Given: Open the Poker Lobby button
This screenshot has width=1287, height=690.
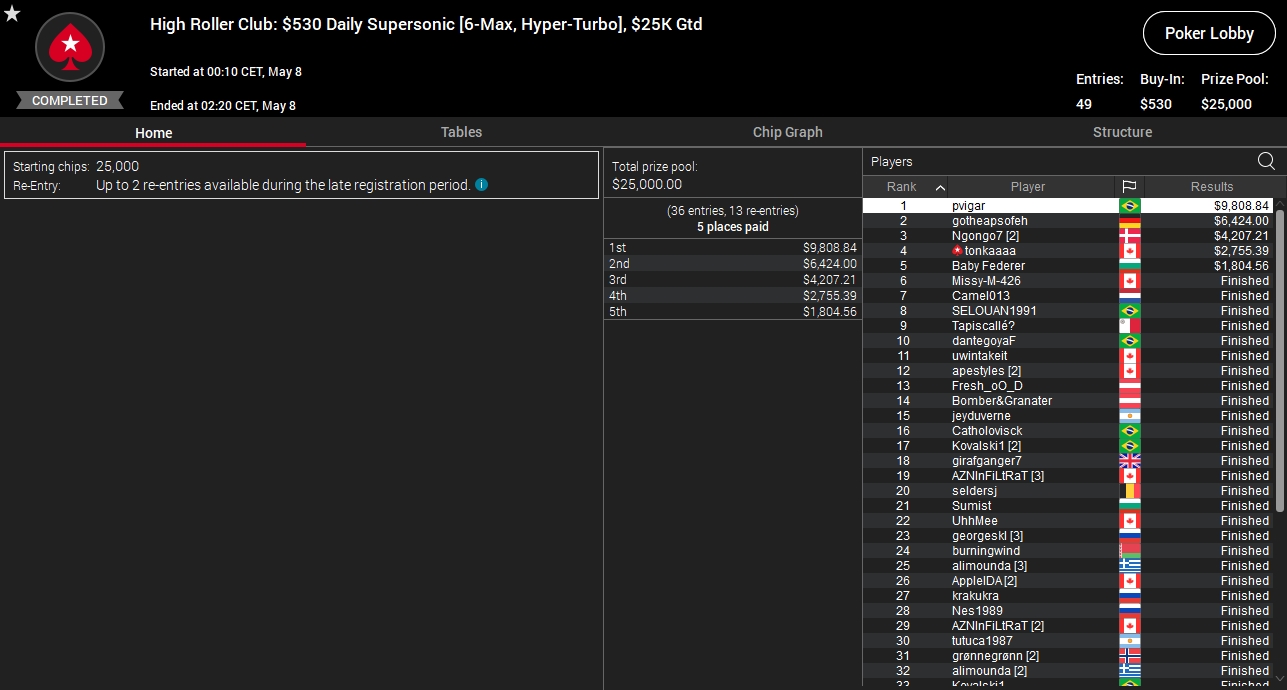Looking at the screenshot, I should click(x=1209, y=33).
